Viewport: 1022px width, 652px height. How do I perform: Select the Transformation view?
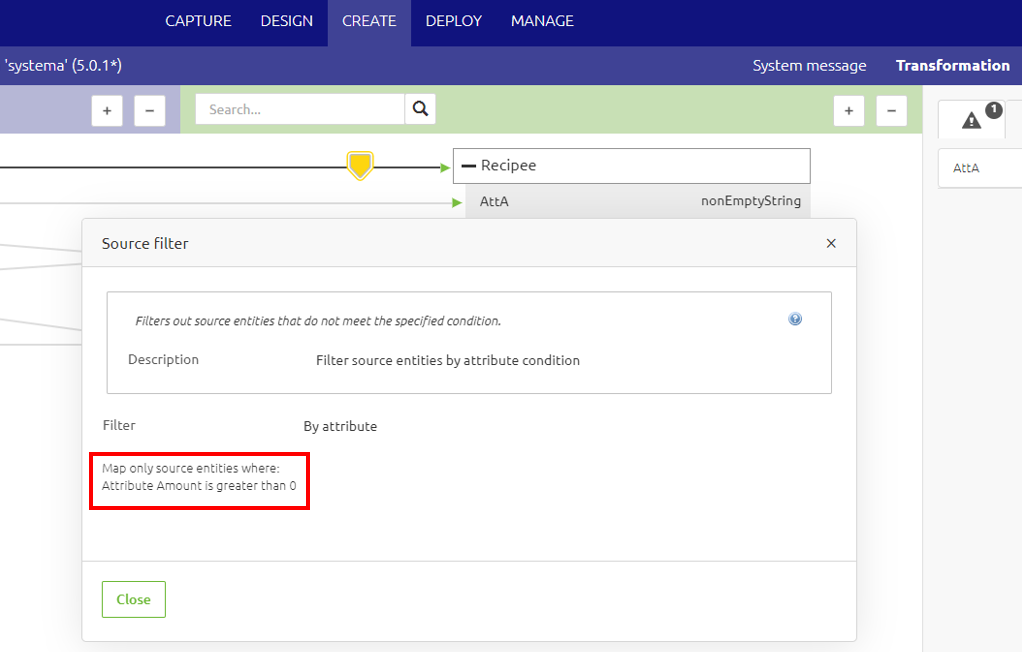pyautogui.click(x=952, y=66)
